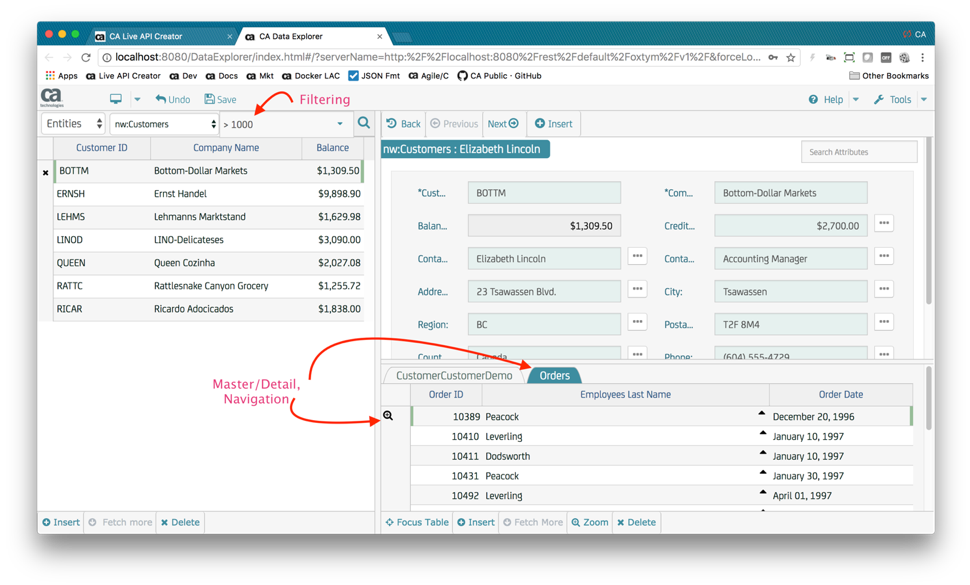Open CA Public GitHub bookmark

[x=499, y=75]
